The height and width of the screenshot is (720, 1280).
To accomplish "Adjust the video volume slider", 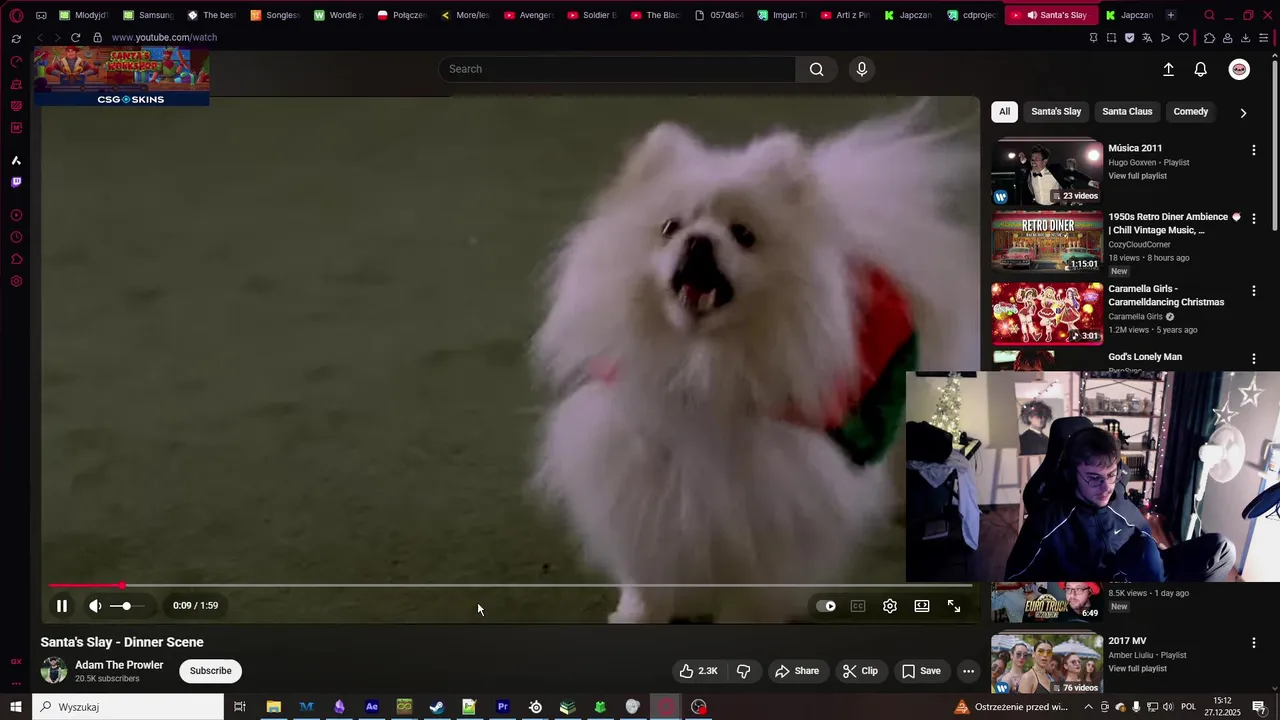I will (x=127, y=606).
